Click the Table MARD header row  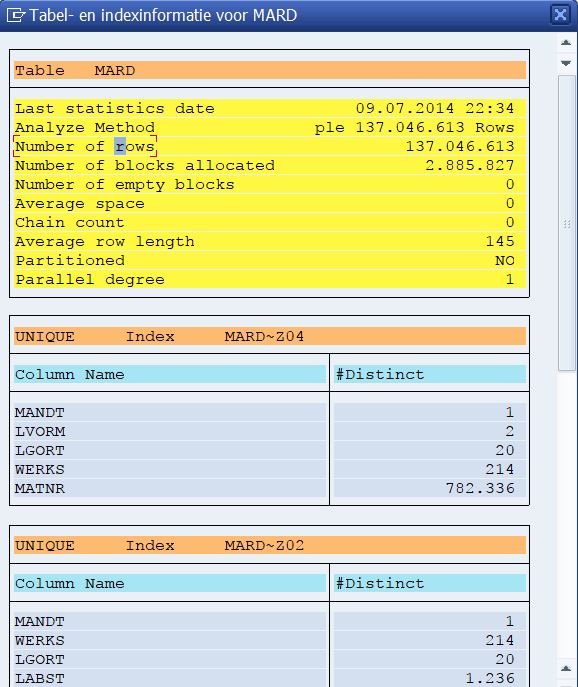270,70
